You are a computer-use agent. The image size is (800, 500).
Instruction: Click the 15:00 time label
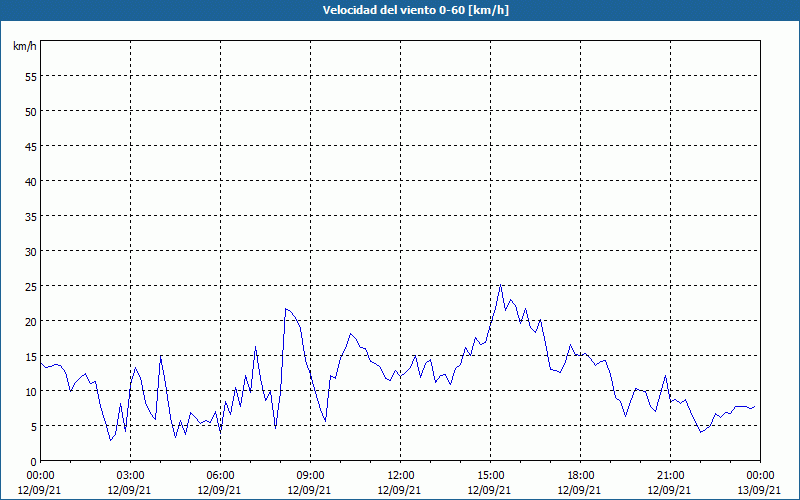(490, 476)
